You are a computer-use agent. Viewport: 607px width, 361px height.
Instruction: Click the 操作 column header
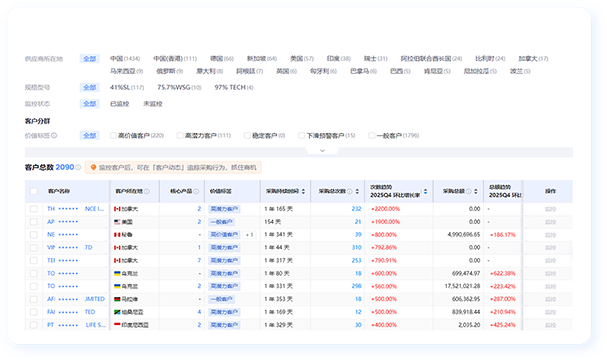(550, 191)
